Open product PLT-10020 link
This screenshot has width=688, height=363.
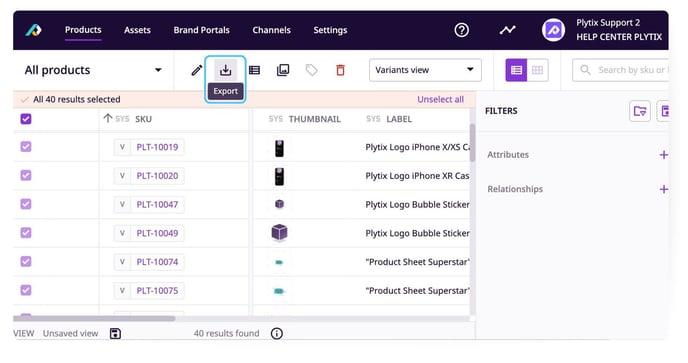pos(157,176)
